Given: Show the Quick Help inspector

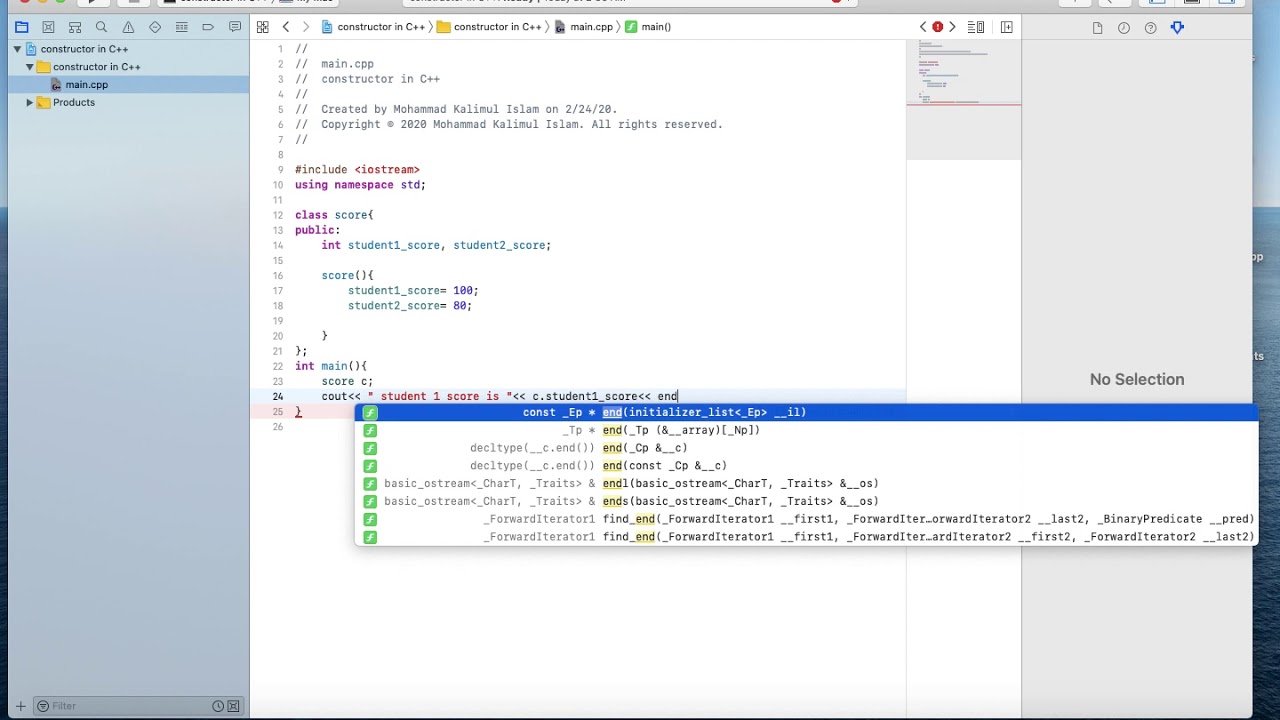Looking at the screenshot, I should point(1151,28).
